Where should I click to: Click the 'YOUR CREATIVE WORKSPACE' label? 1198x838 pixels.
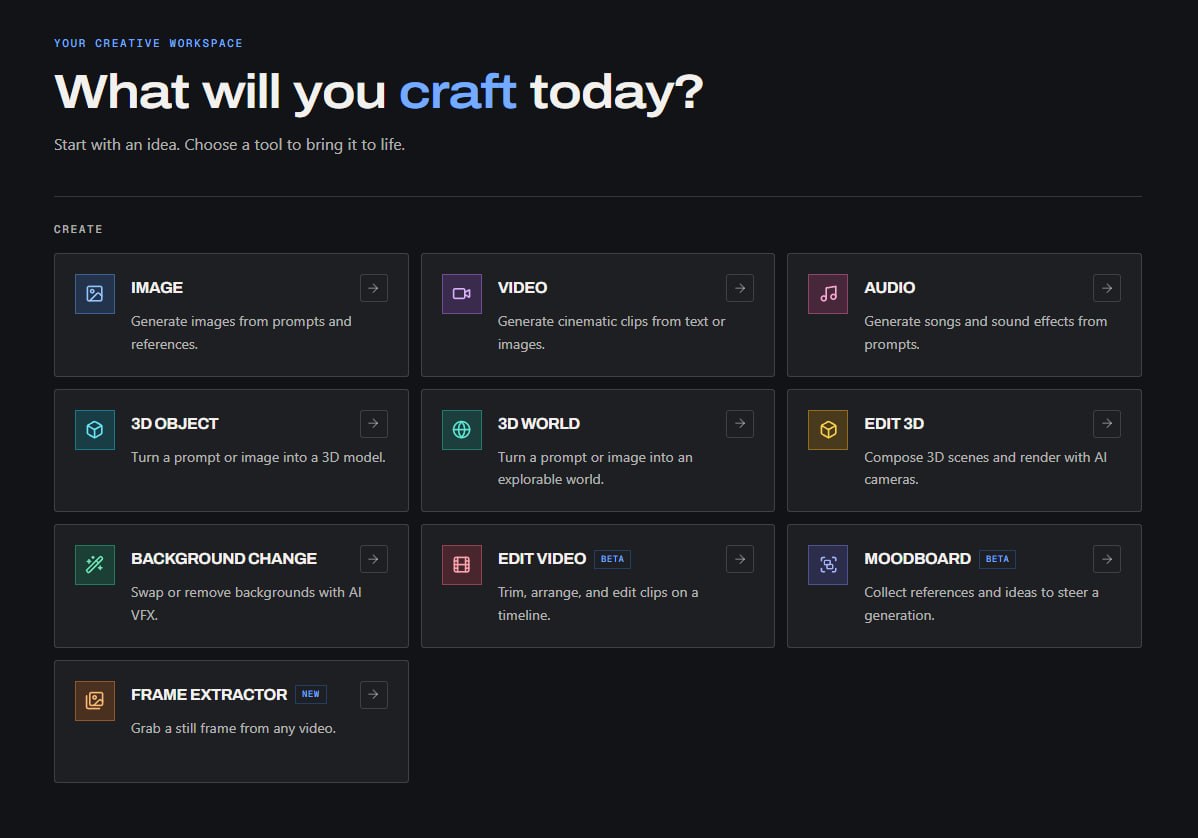[x=148, y=44]
